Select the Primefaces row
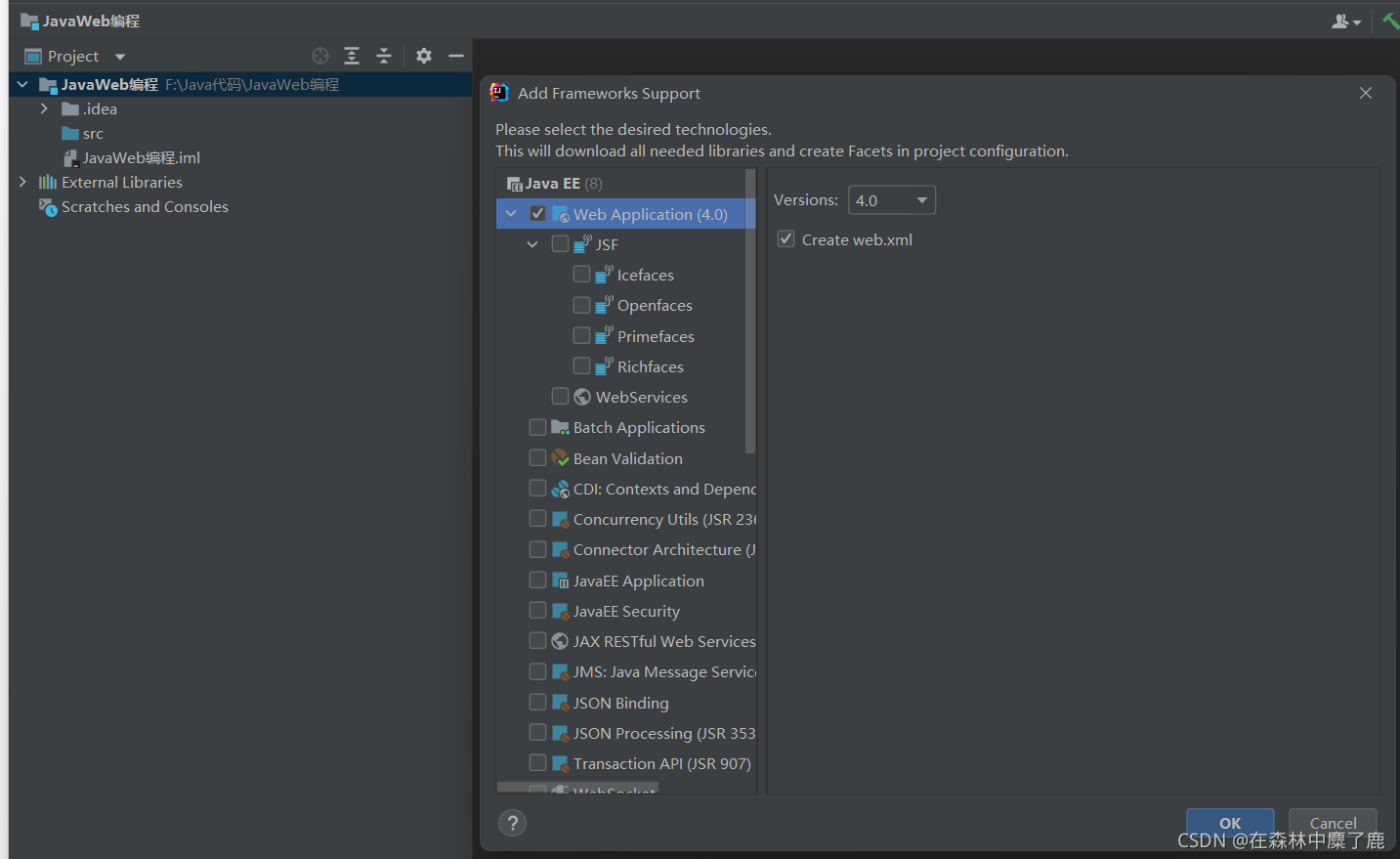The width and height of the screenshot is (1400, 859). click(626, 336)
